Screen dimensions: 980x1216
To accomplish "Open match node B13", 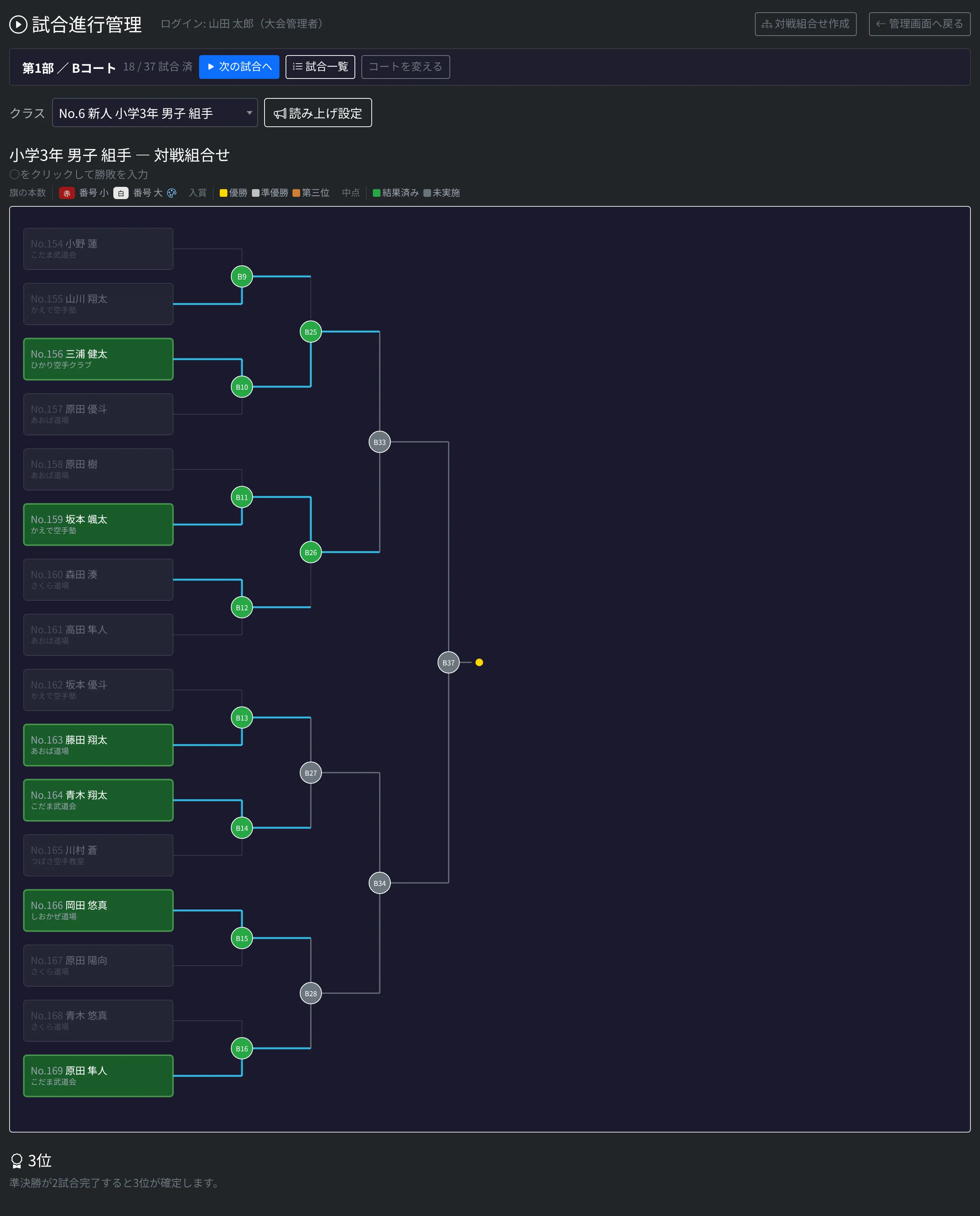I will [242, 718].
